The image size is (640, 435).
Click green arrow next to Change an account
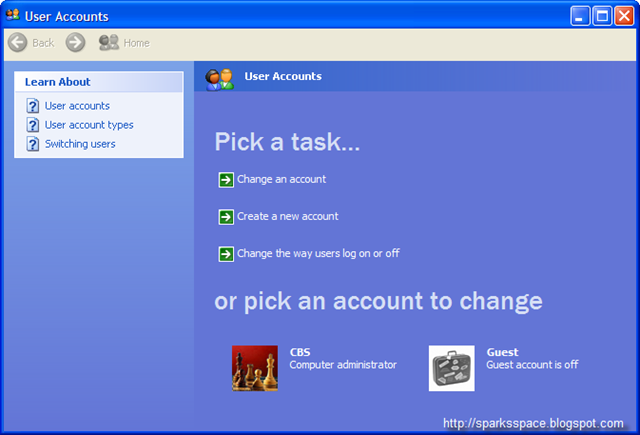tap(226, 180)
